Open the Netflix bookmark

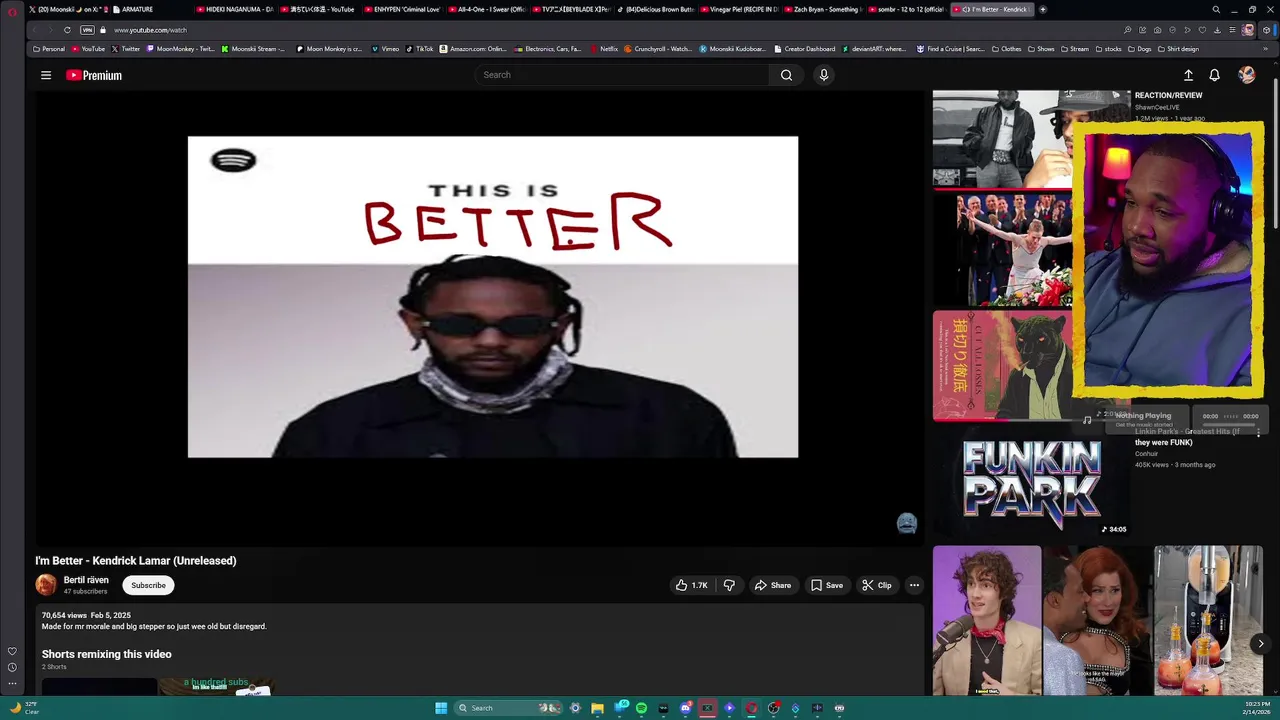[x=604, y=49]
